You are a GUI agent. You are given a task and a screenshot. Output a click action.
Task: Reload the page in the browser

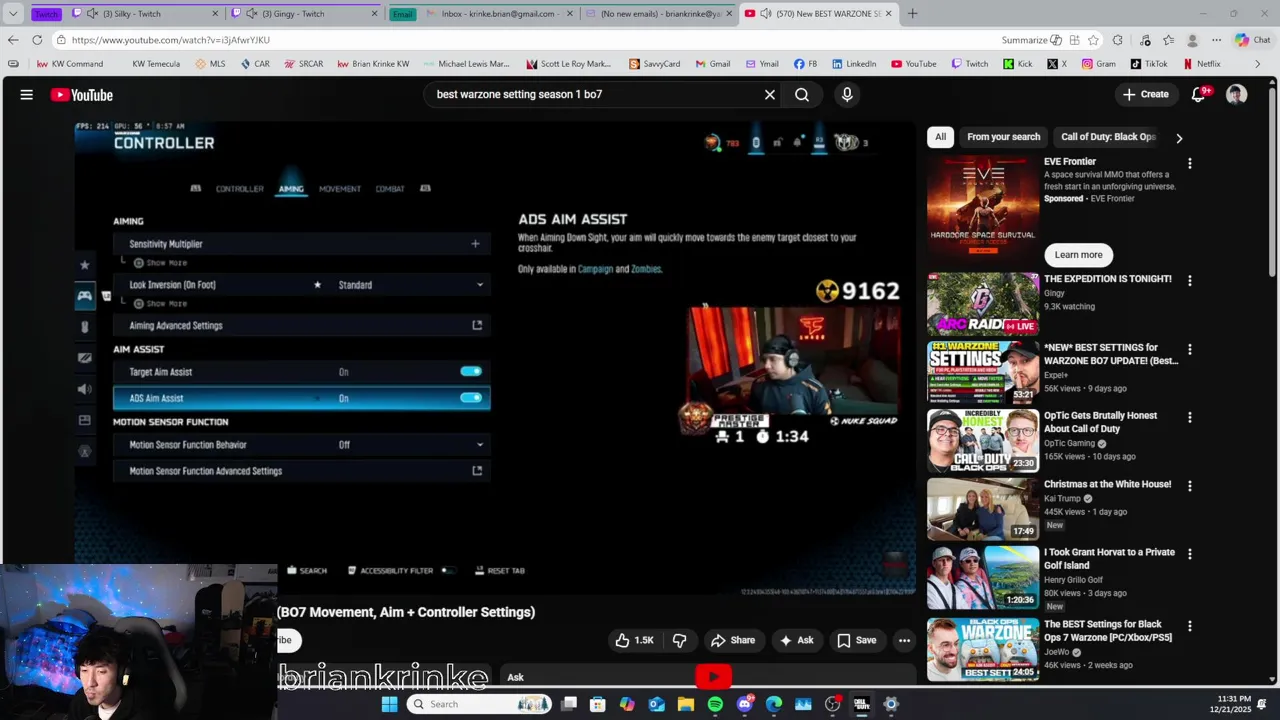[x=37, y=40]
